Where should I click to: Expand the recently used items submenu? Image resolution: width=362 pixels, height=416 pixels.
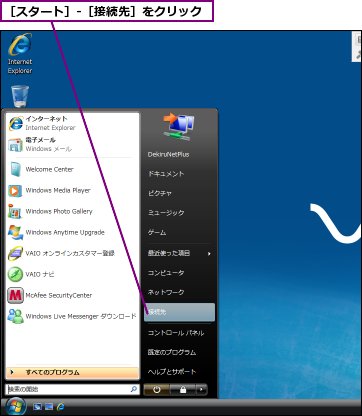point(179,253)
